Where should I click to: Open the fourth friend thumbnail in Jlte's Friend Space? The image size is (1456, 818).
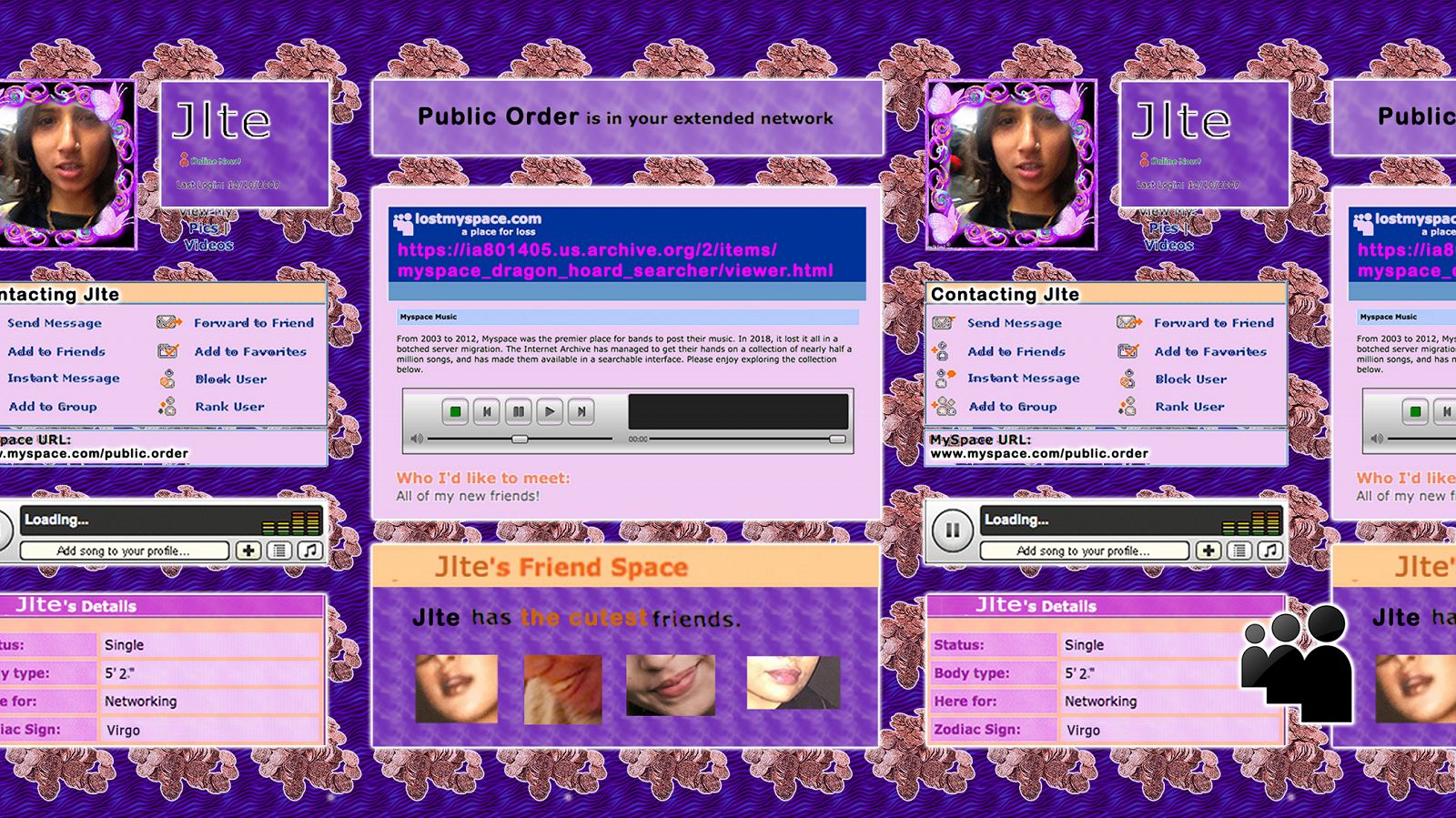[x=793, y=682]
